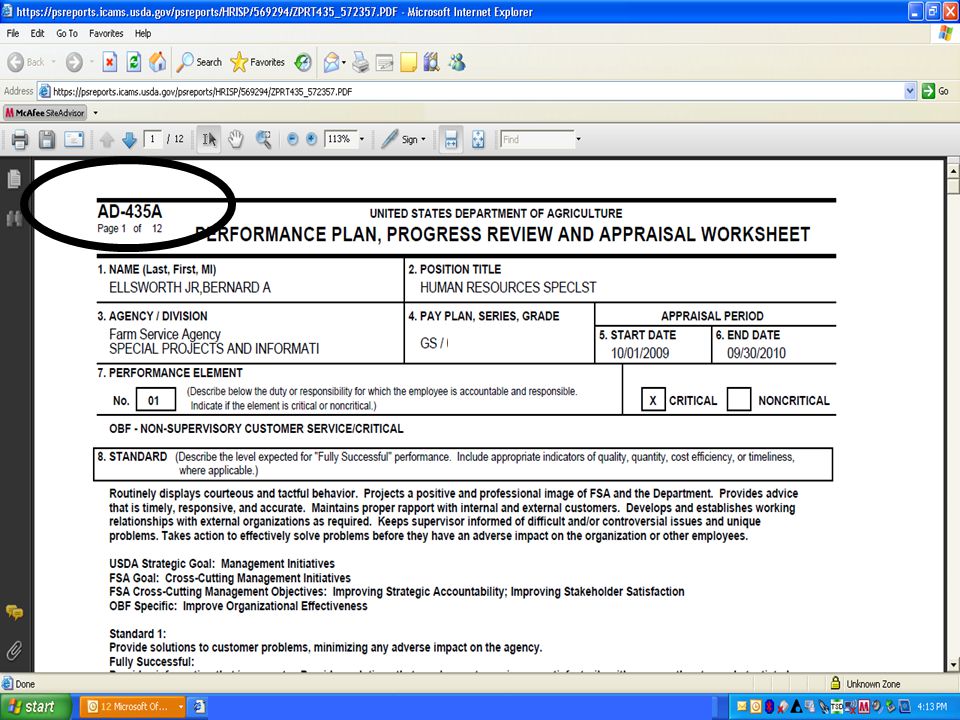Open the Help menu
960x720 pixels.
pyautogui.click(x=143, y=34)
